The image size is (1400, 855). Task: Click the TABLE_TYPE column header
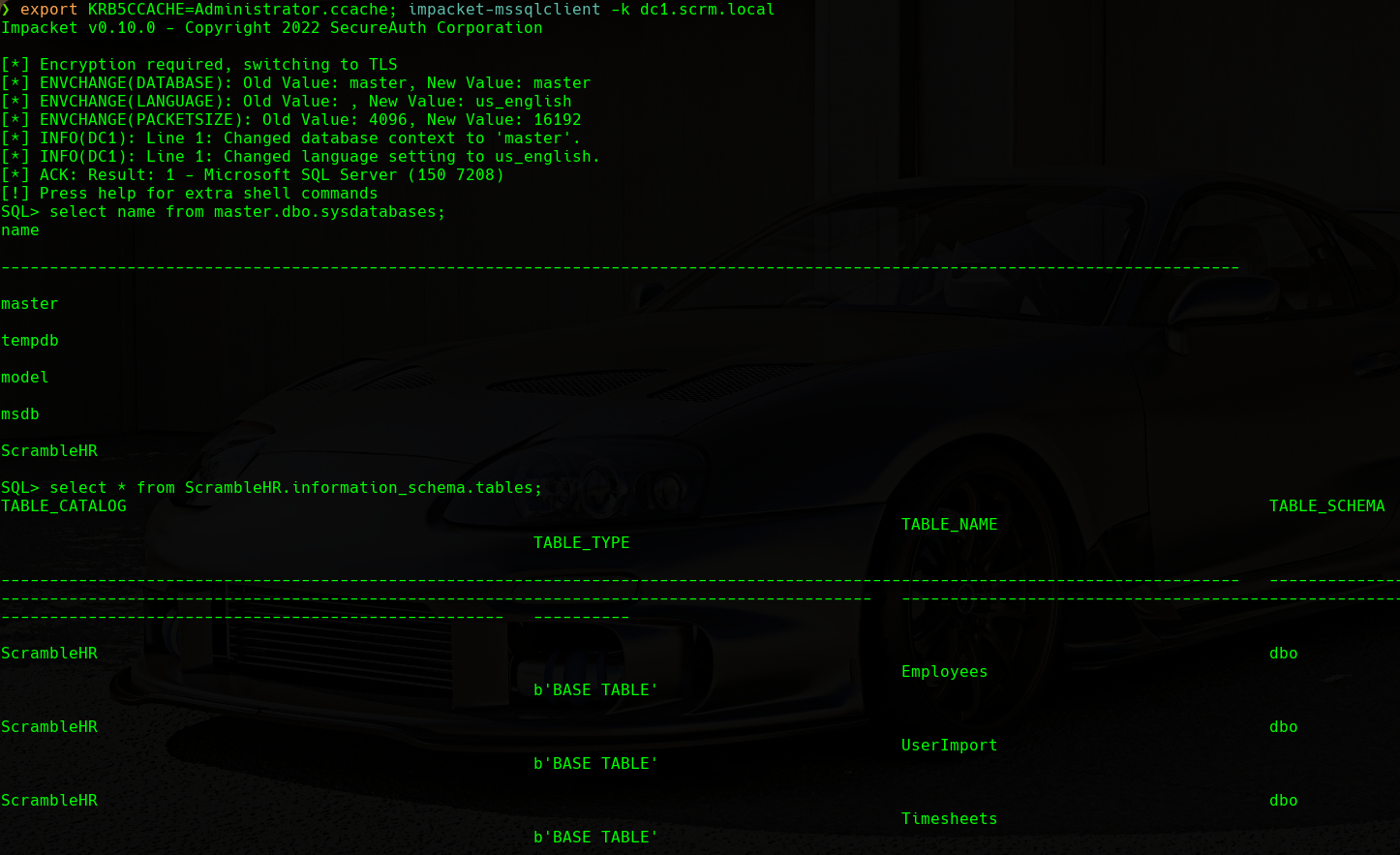coord(581,543)
